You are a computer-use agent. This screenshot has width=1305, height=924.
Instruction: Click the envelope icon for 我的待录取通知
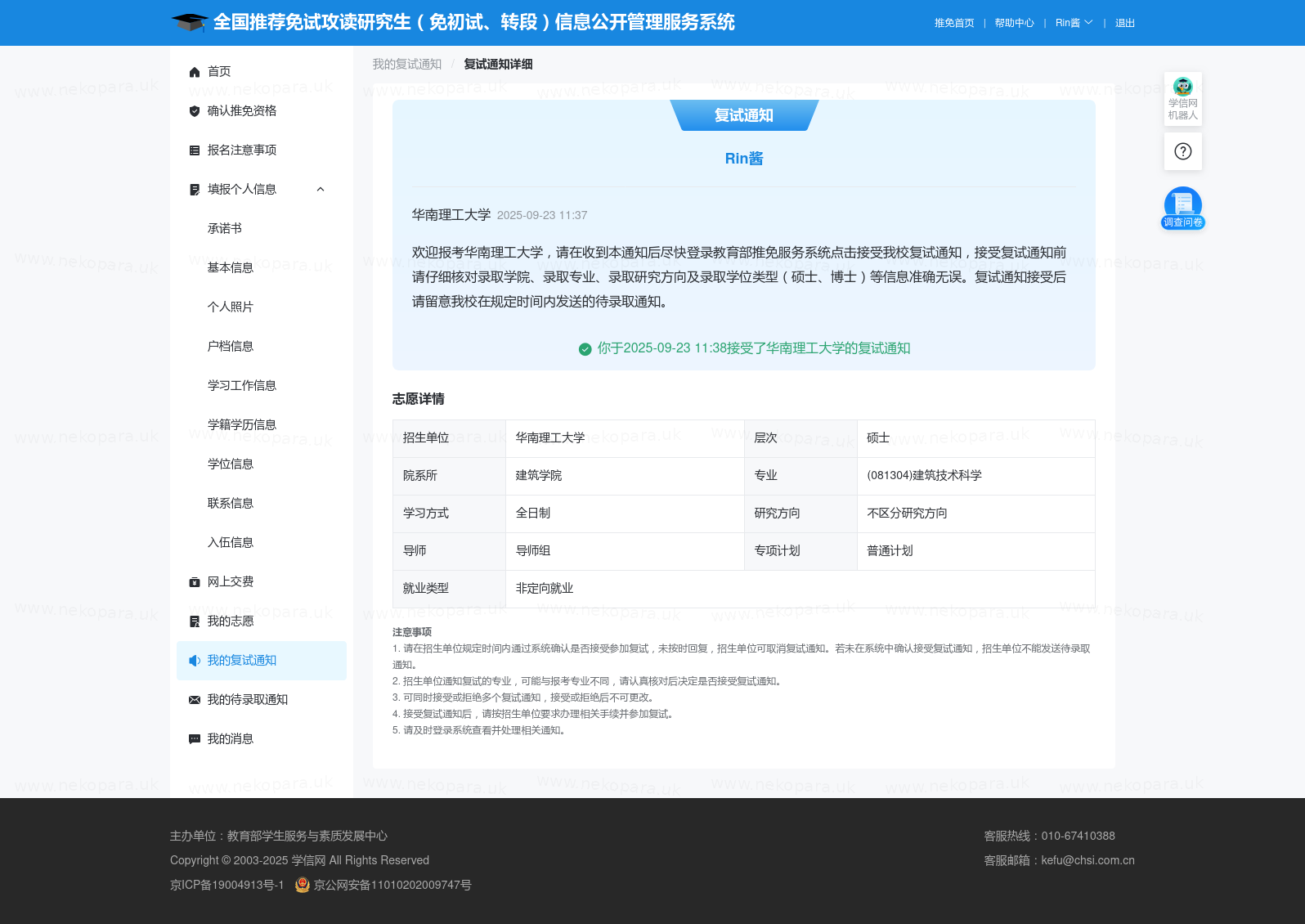[x=195, y=700]
